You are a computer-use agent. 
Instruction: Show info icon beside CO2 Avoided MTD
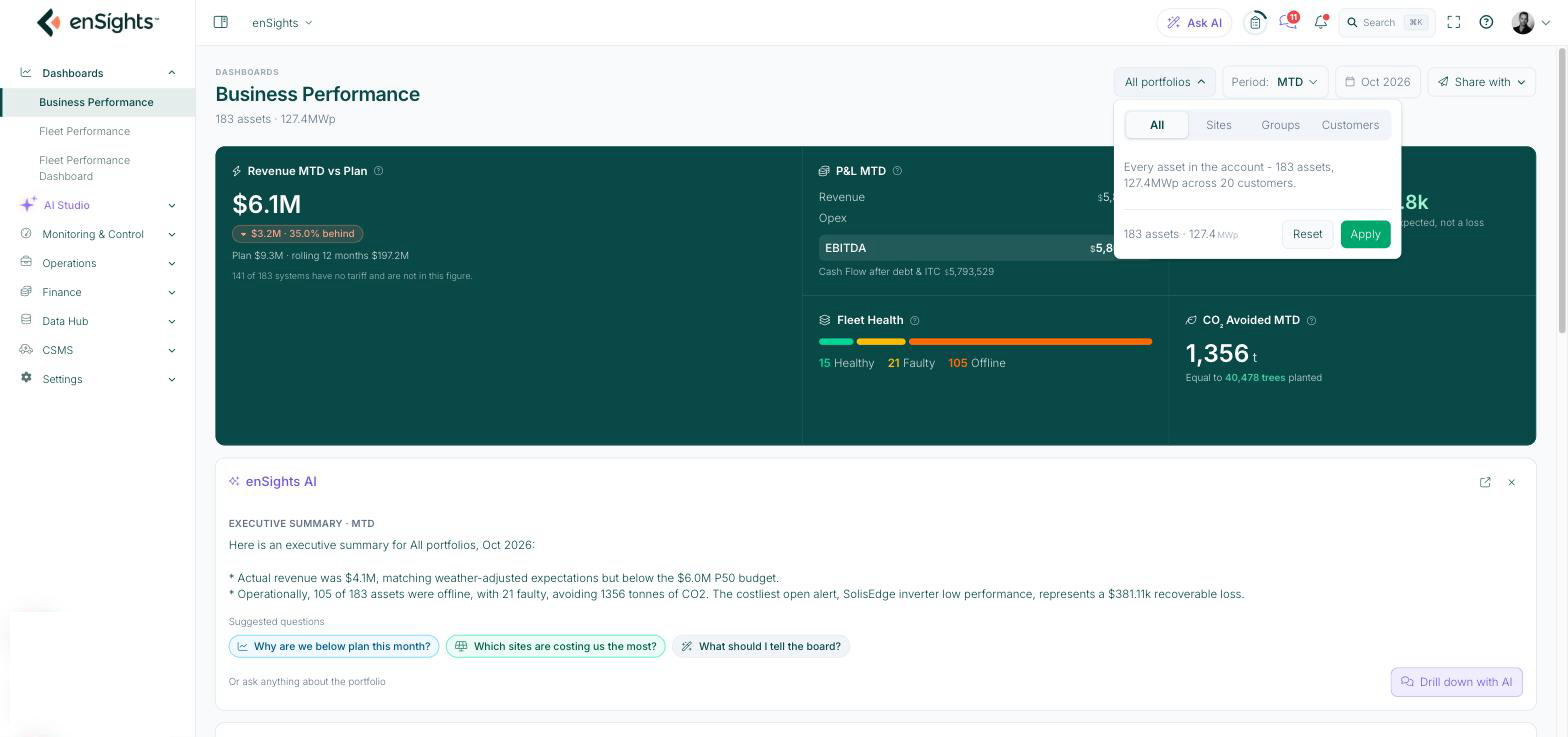pyautogui.click(x=1311, y=320)
